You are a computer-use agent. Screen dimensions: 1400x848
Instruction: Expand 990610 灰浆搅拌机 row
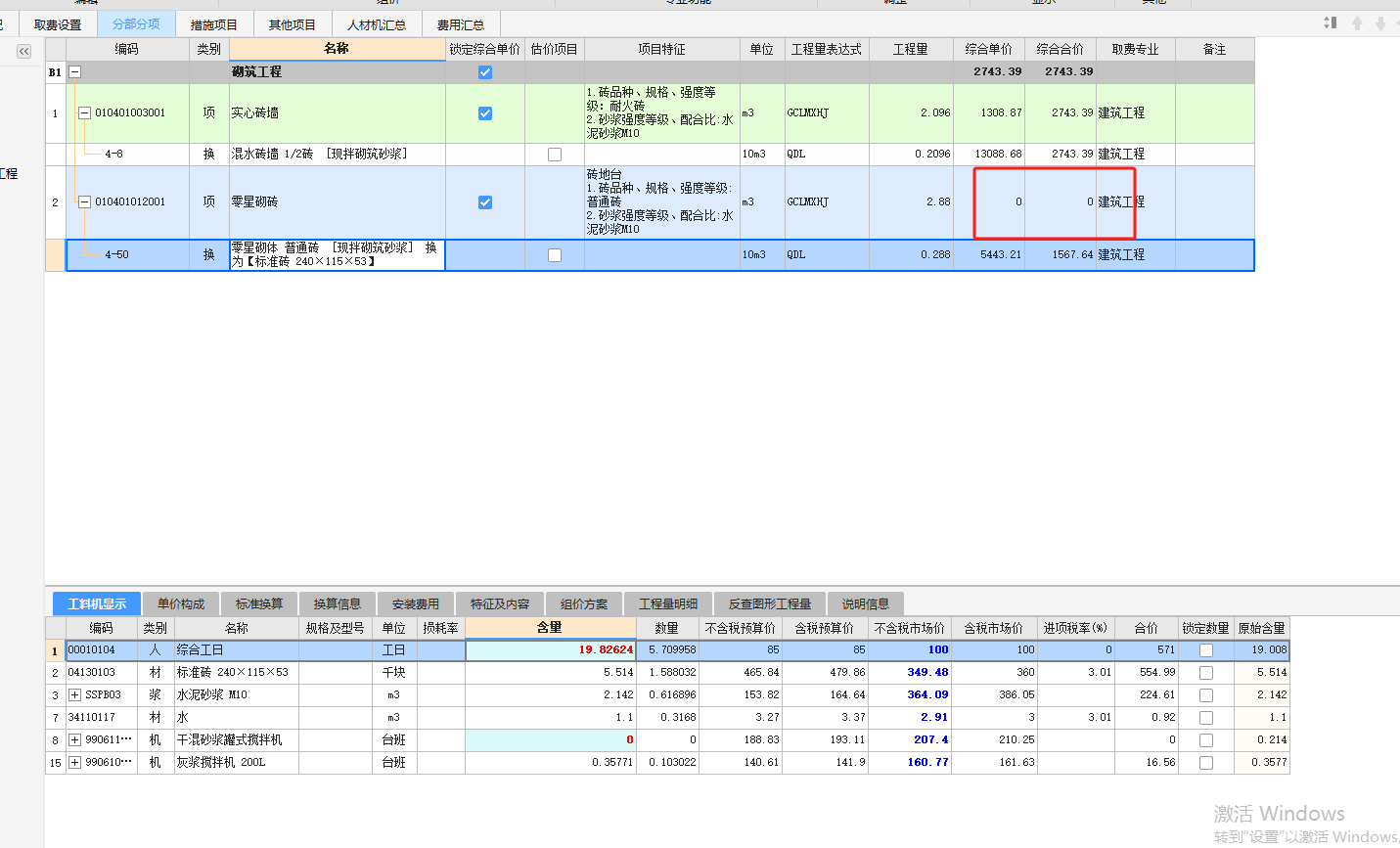point(74,763)
